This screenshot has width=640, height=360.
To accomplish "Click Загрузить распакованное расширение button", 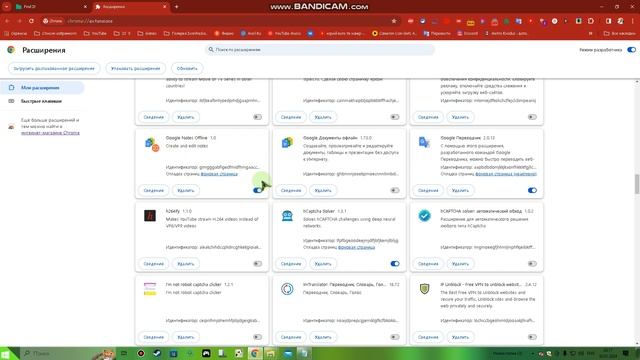I will point(54,68).
